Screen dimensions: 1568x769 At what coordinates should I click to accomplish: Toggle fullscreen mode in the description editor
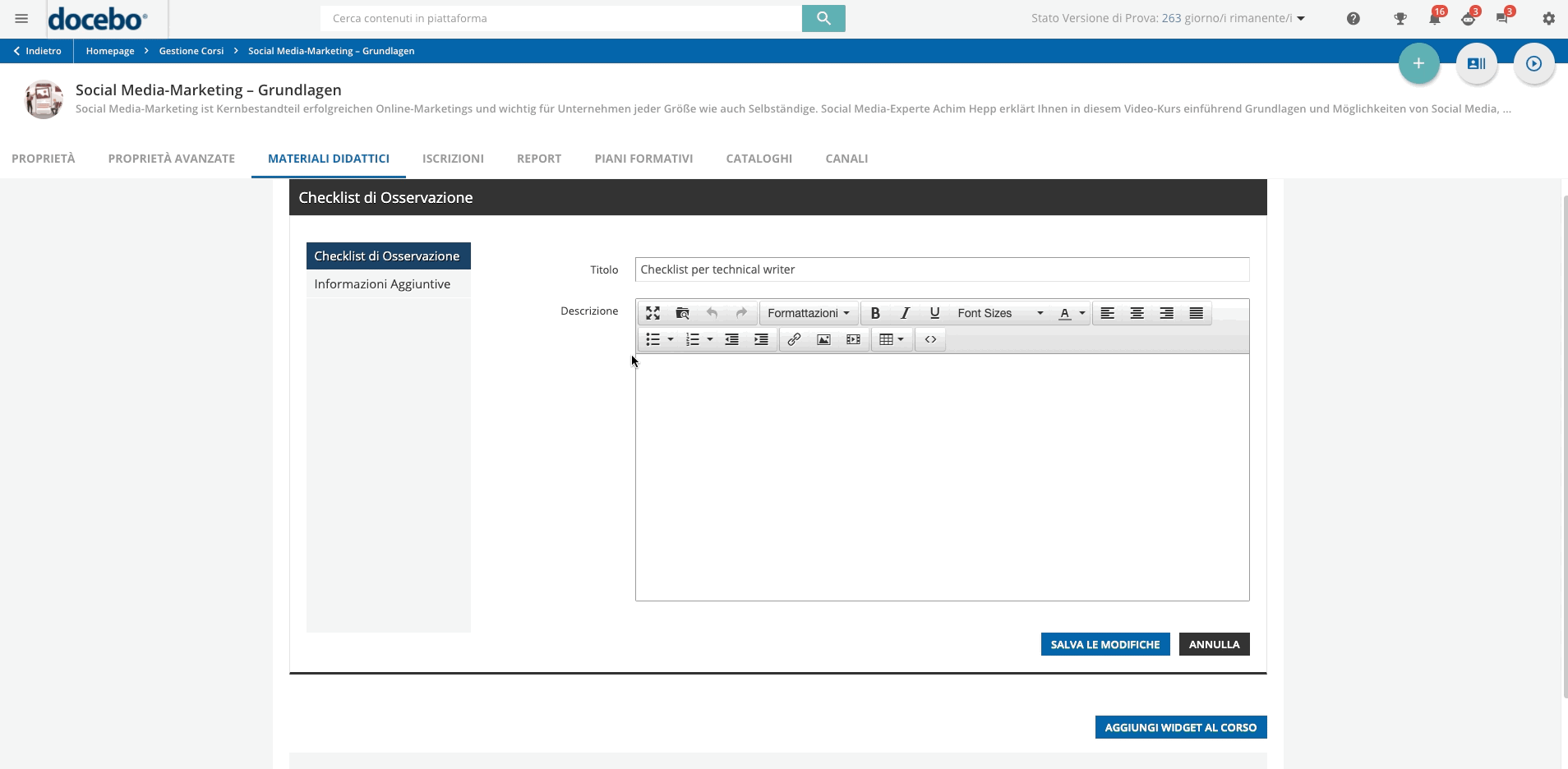pos(653,313)
